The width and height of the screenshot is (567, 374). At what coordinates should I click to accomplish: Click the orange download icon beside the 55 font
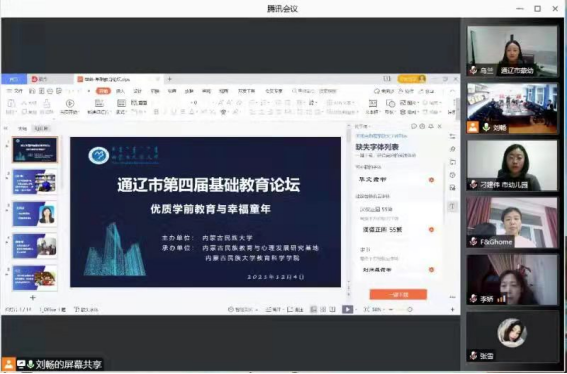[x=431, y=230]
